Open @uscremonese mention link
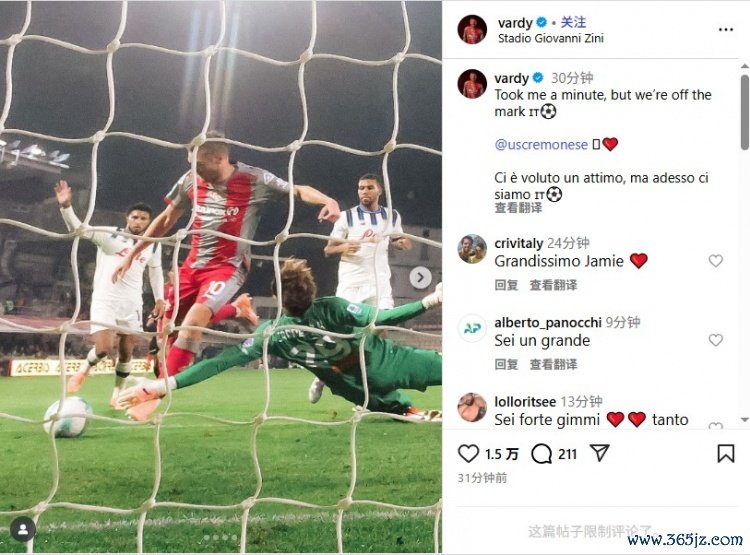The height and width of the screenshot is (555, 750). (x=541, y=144)
